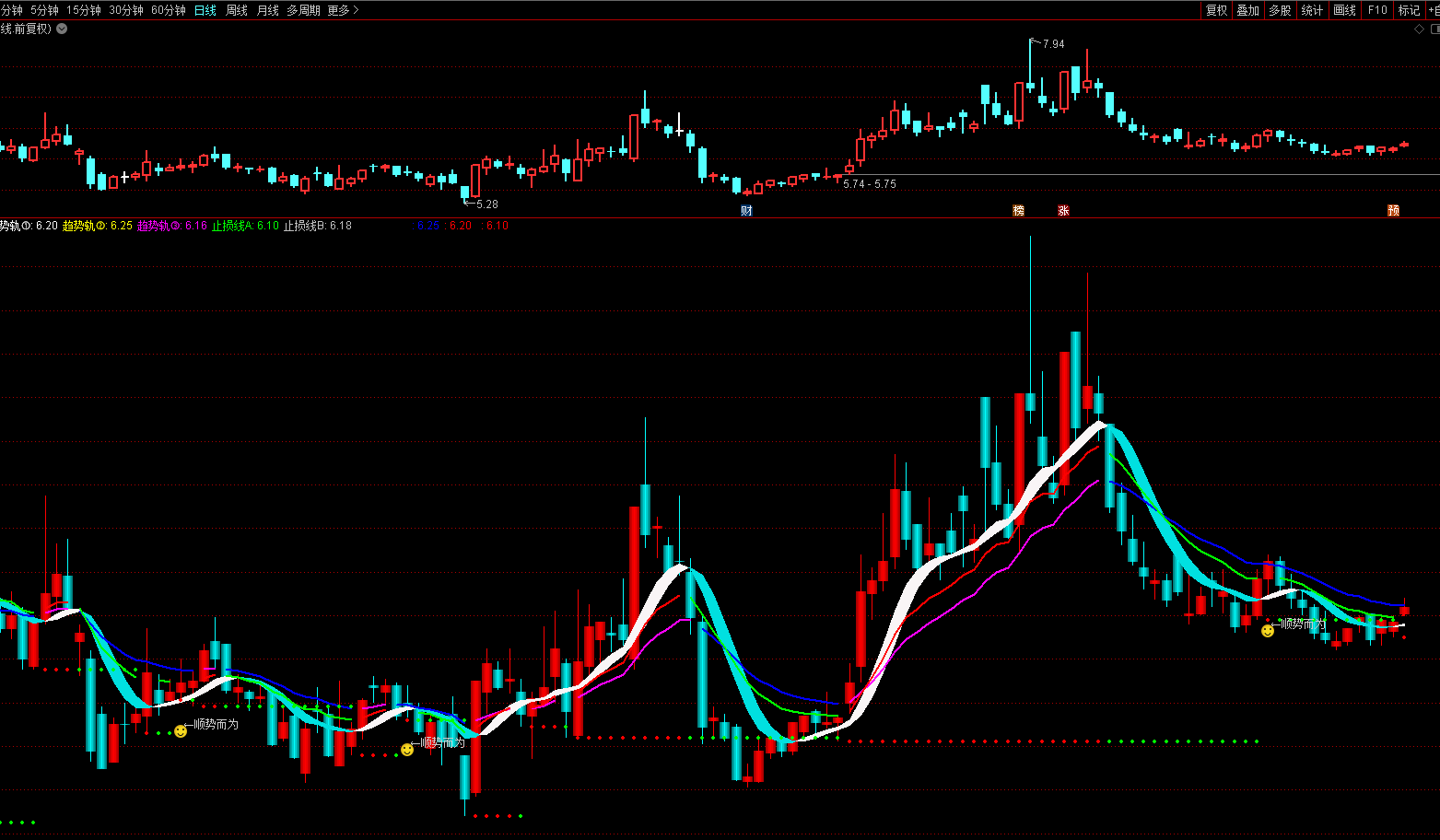Click the diamond icon at top right
1440x840 pixels.
[x=1419, y=29]
